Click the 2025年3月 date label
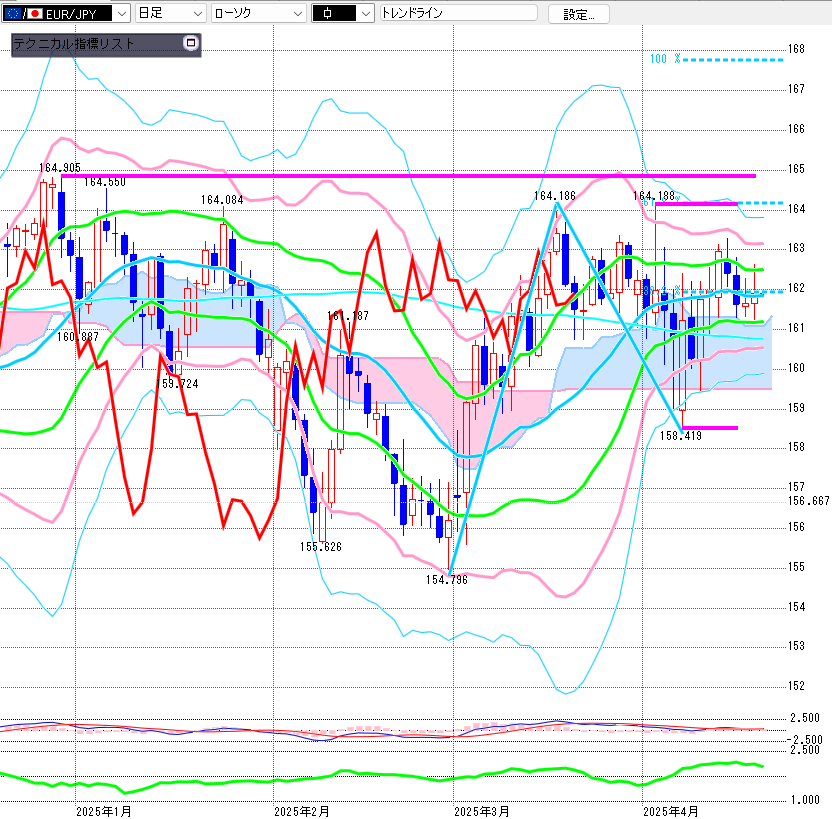 pos(482,812)
